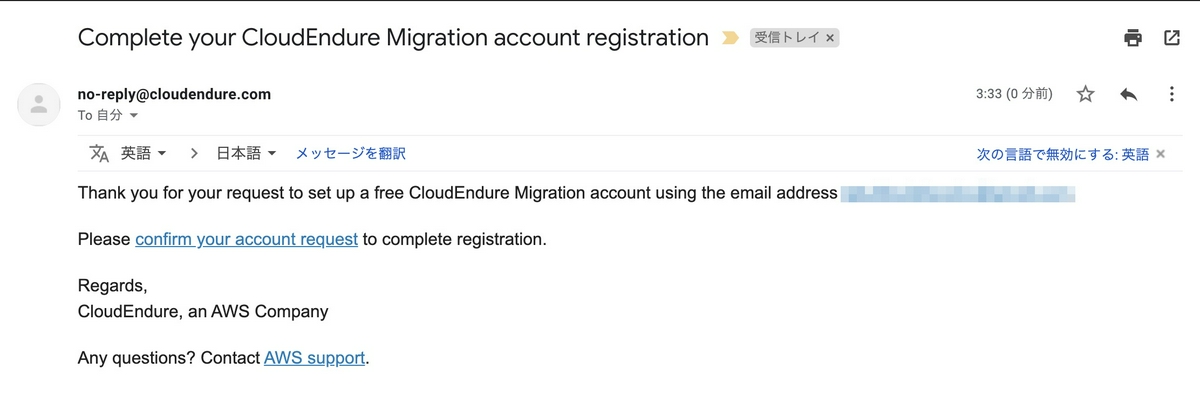The width and height of the screenshot is (1200, 405).
Task: Click 次の言語で無効にする: 英語 link
Action: [1062, 154]
